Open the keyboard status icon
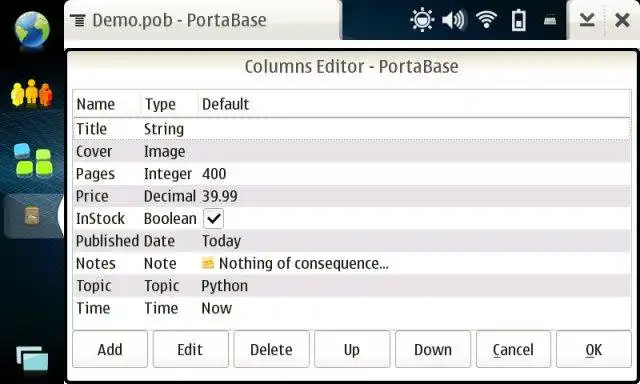The image size is (640, 384). 550,20
